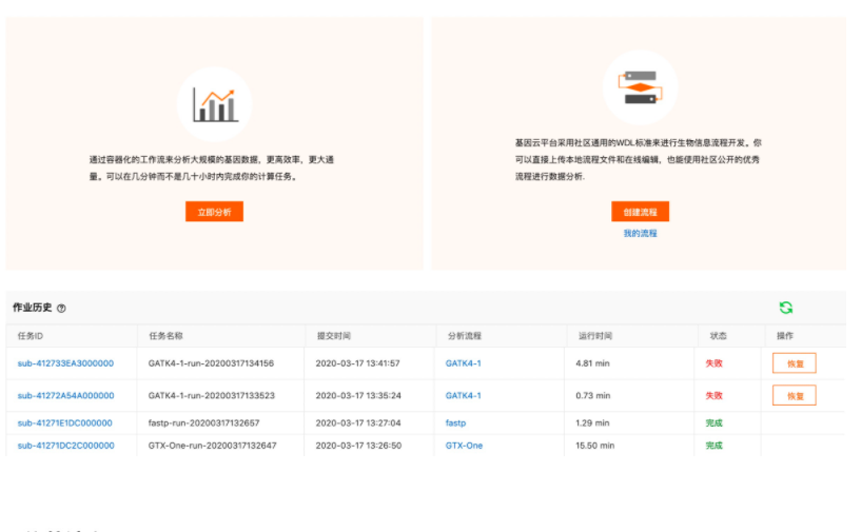Open task sub-41272A54A000000

65,395
